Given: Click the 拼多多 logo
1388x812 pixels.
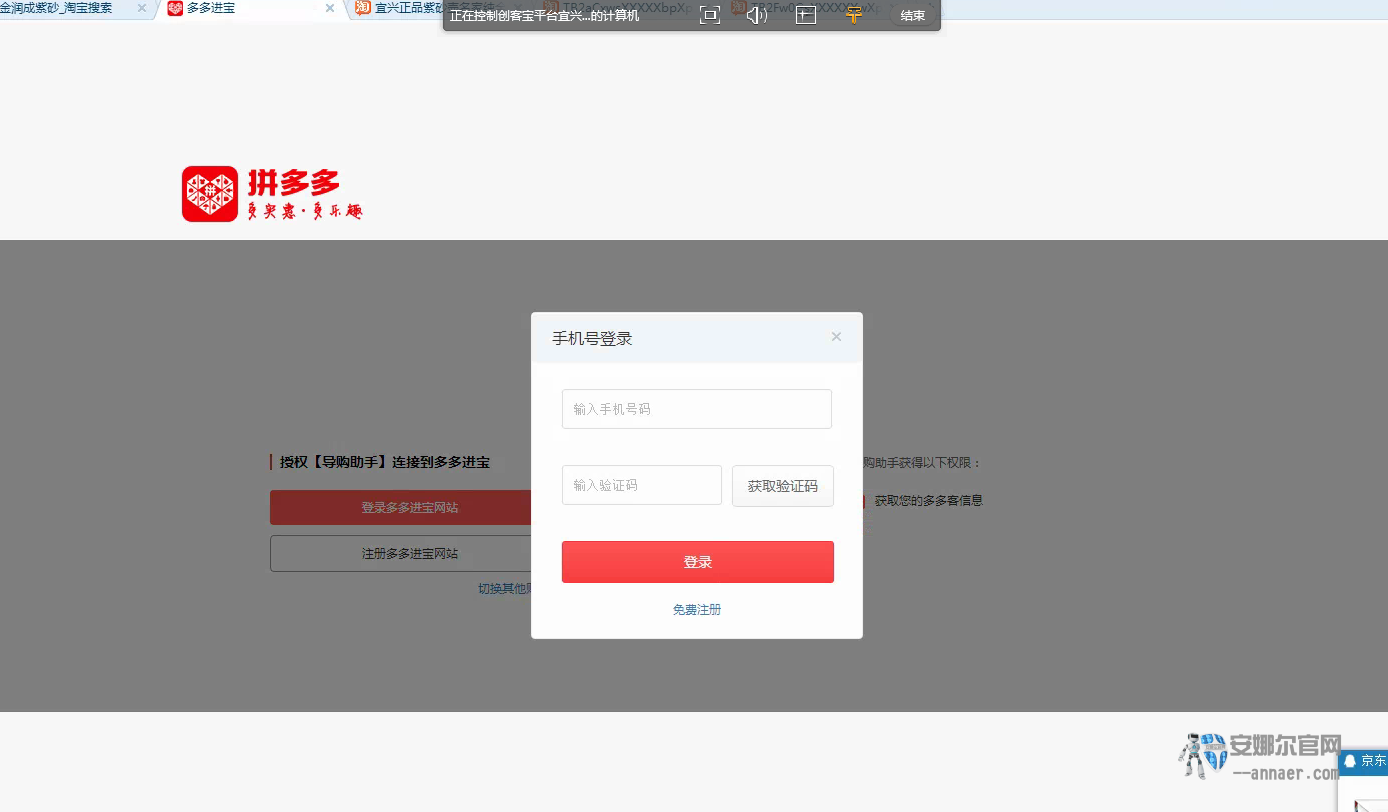Looking at the screenshot, I should click(x=272, y=194).
